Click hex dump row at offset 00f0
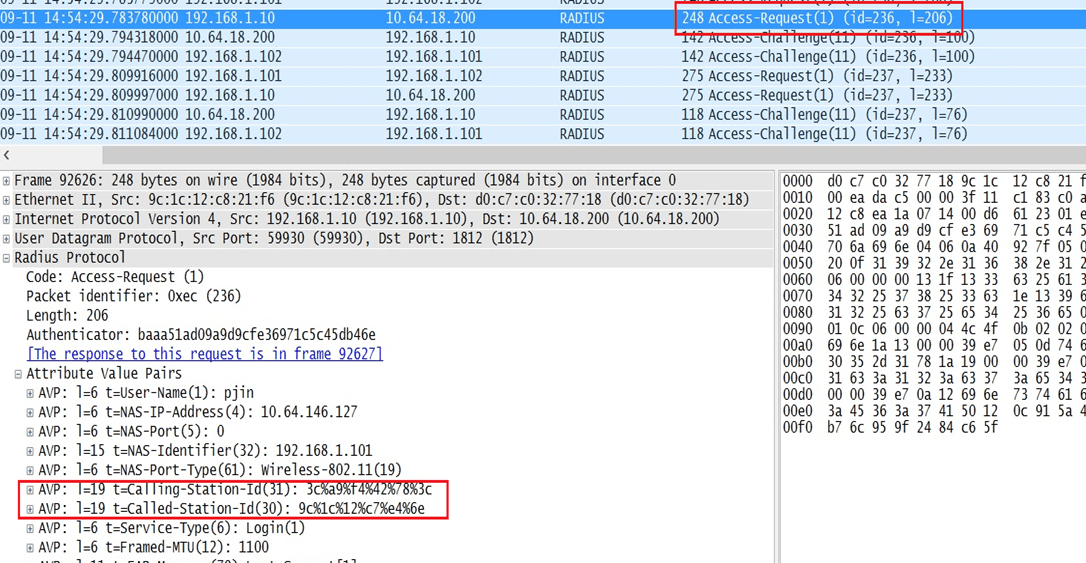The width and height of the screenshot is (1086, 563). (891, 427)
